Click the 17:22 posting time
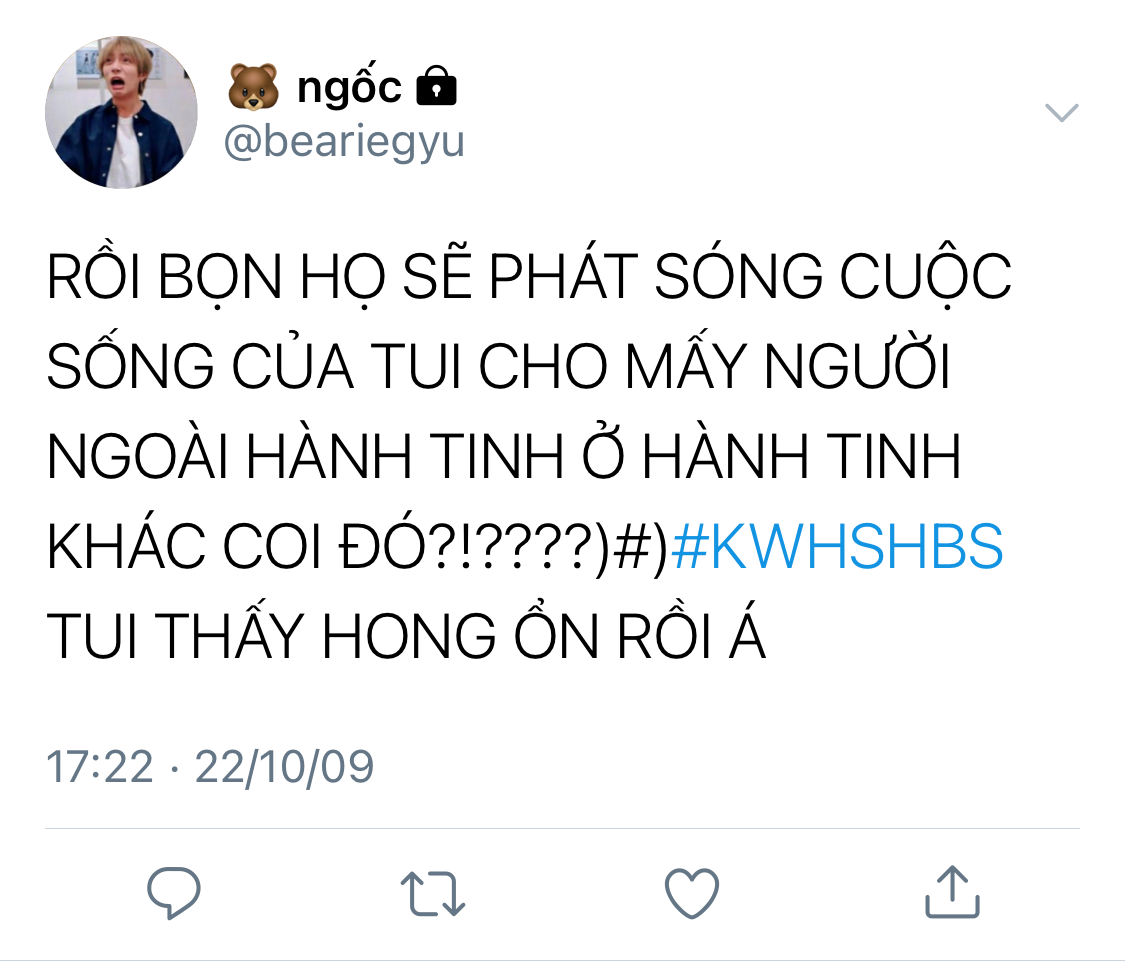Viewport: 1125px width, 961px height. [x=100, y=767]
